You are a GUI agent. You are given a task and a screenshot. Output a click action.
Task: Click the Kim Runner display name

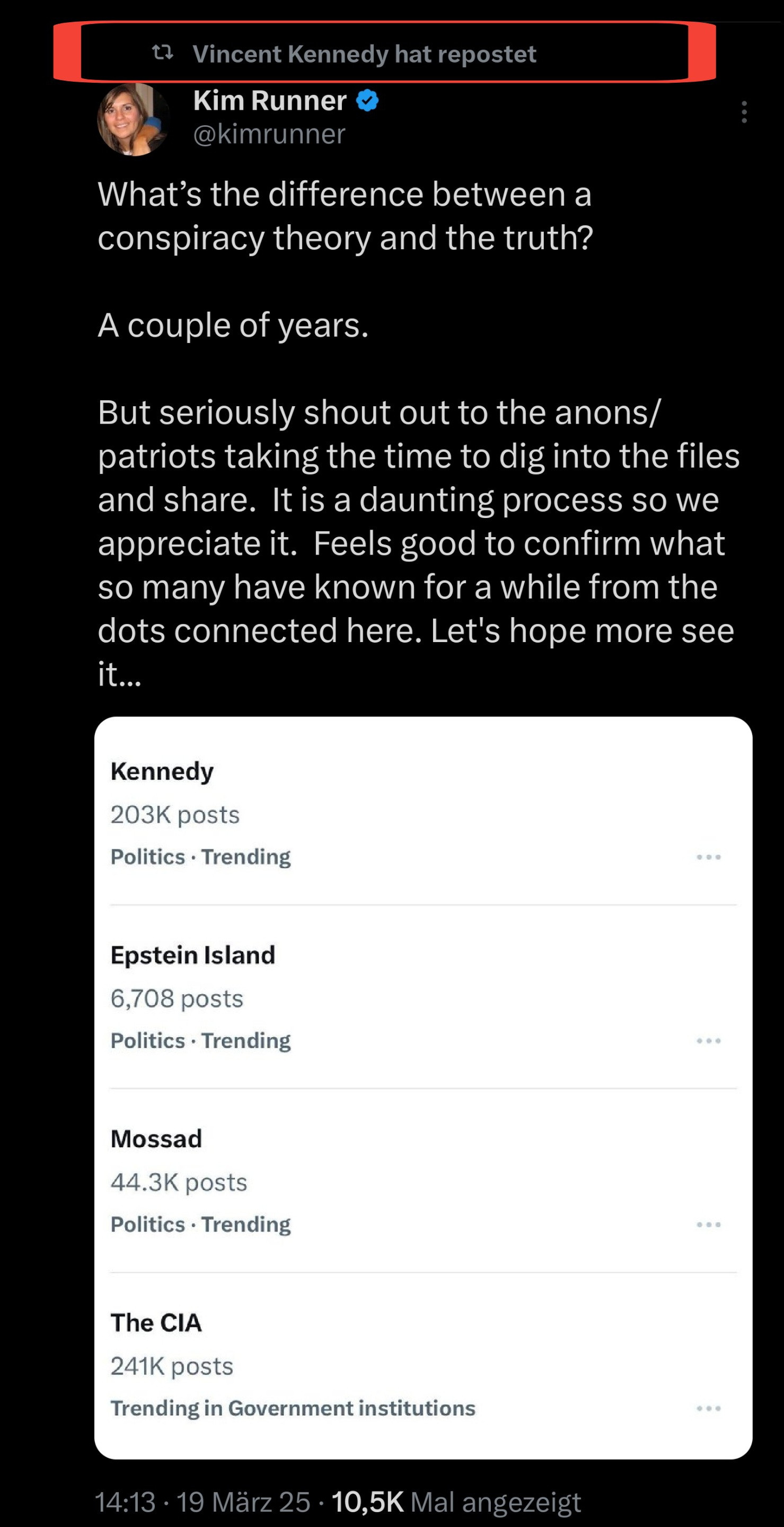point(270,101)
